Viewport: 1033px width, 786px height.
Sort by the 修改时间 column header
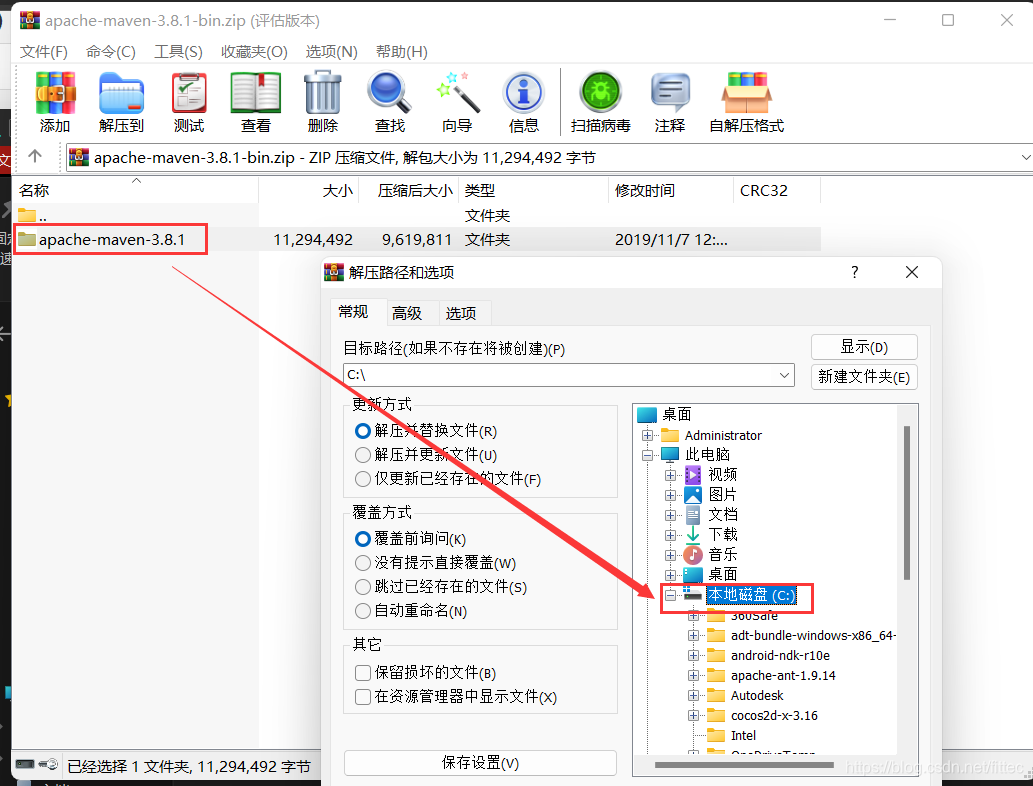[670, 190]
